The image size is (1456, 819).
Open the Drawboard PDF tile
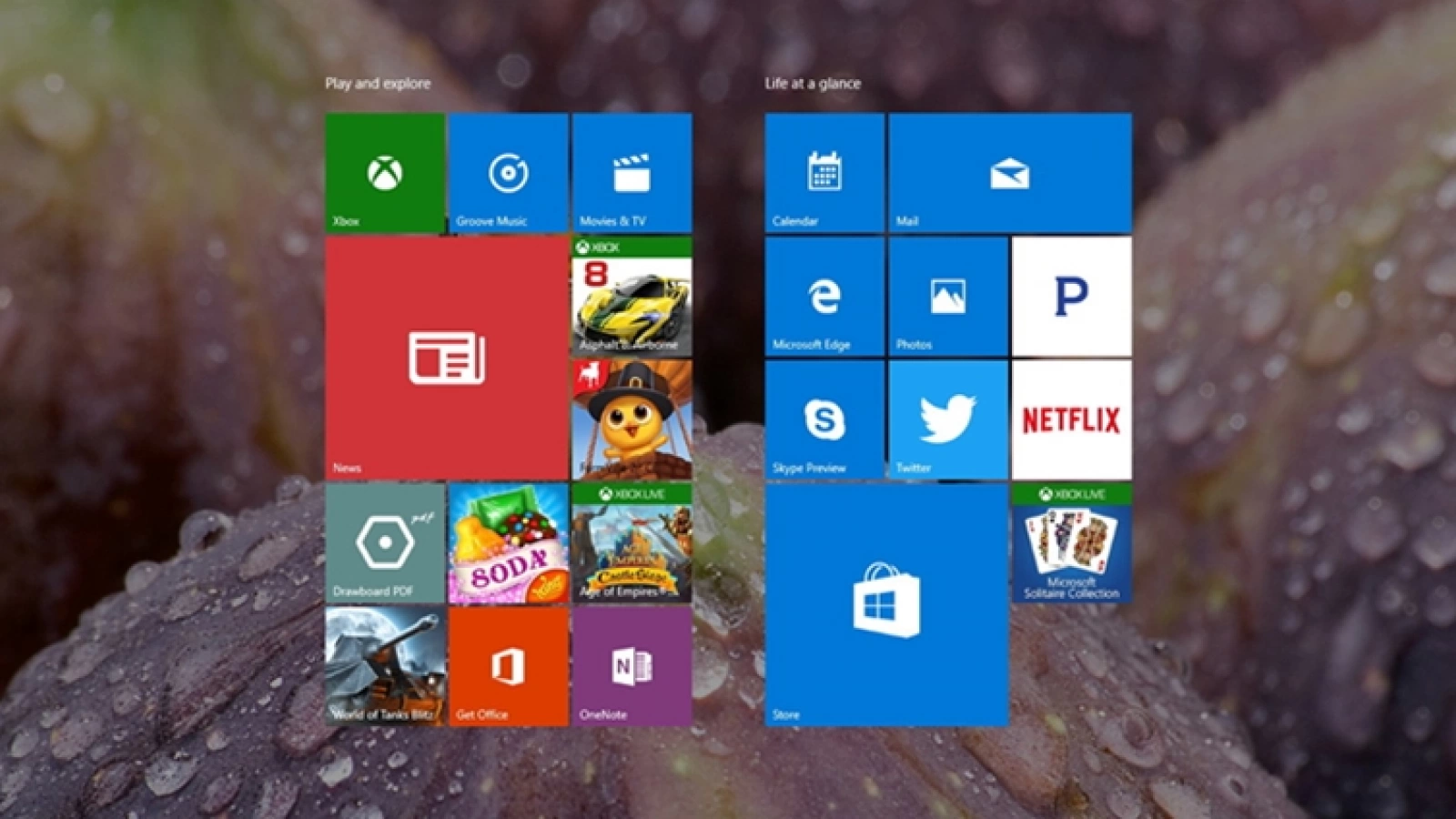click(385, 543)
